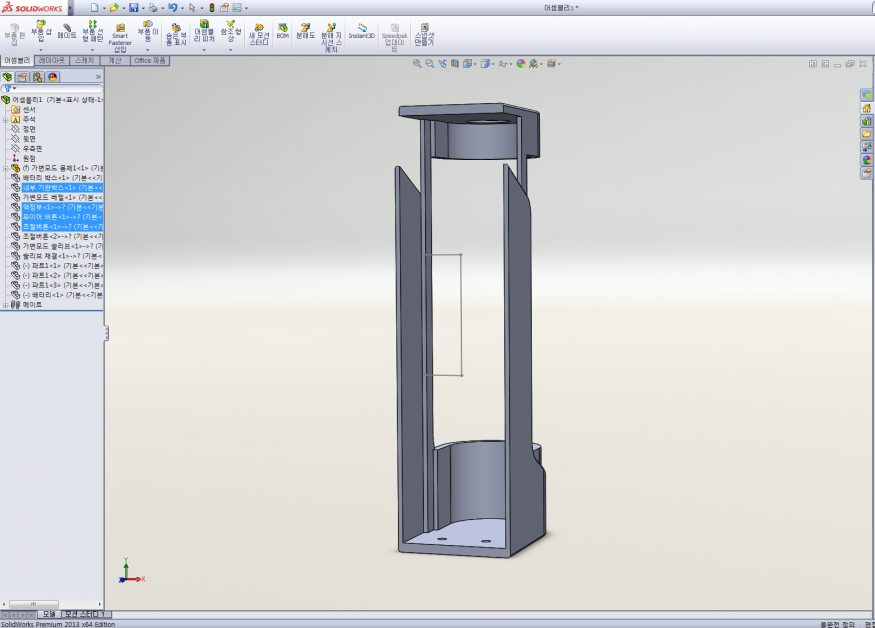Click 숨은 부품 표시 (Show Hidden Components)
Viewport: 875px width, 628px height.
tap(176, 35)
